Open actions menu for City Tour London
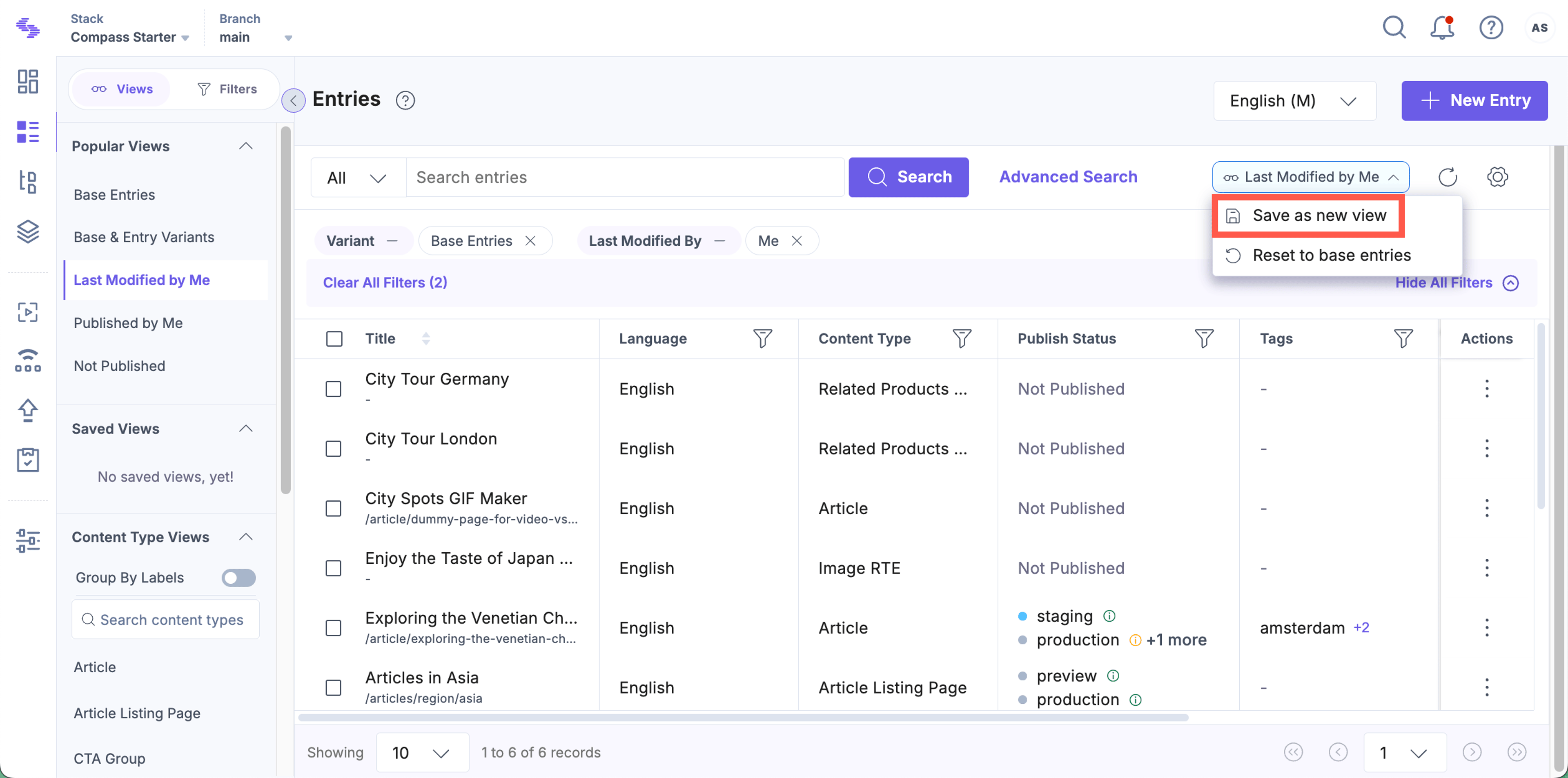 (1487, 448)
